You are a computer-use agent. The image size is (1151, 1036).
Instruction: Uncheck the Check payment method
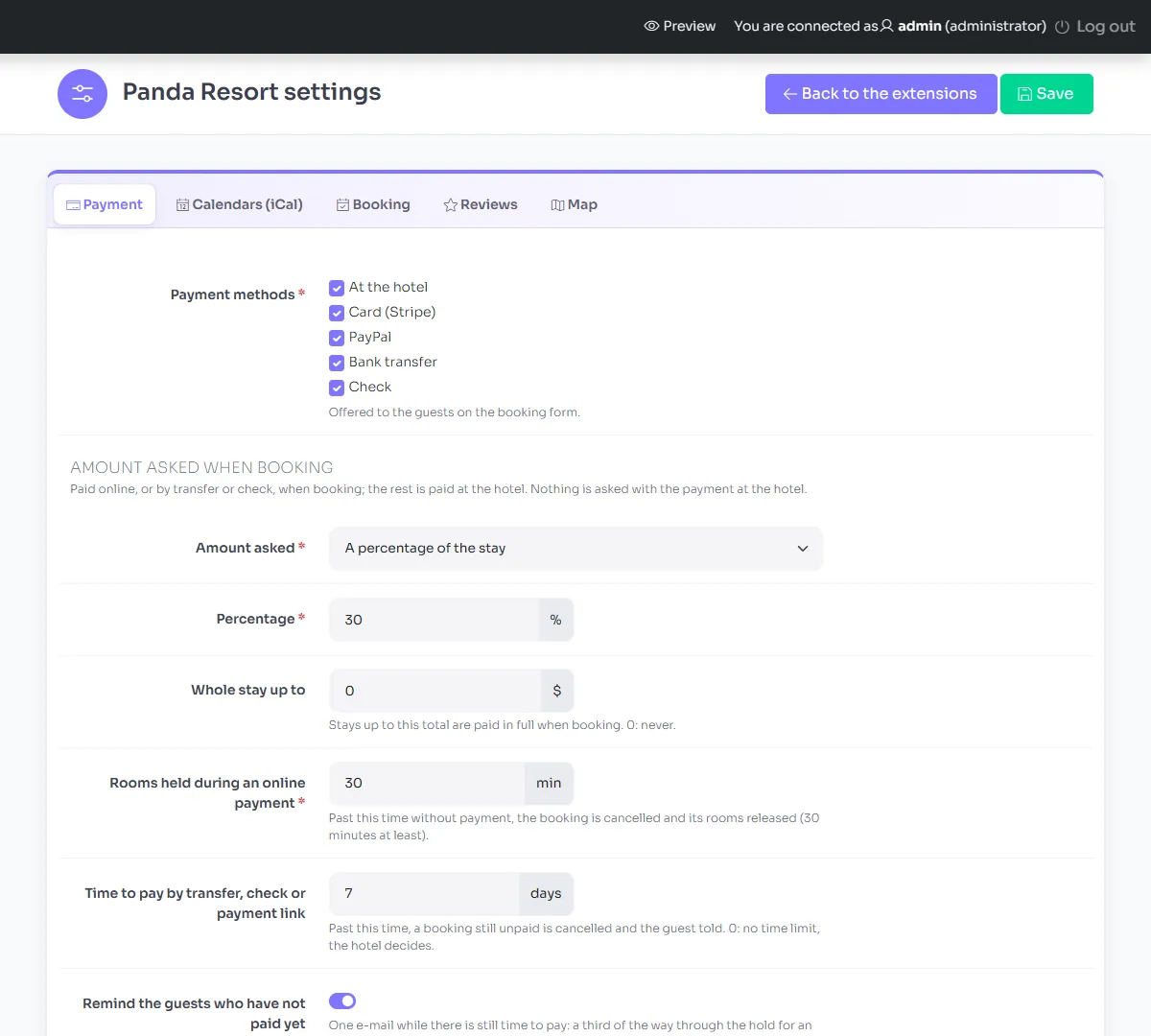(337, 388)
